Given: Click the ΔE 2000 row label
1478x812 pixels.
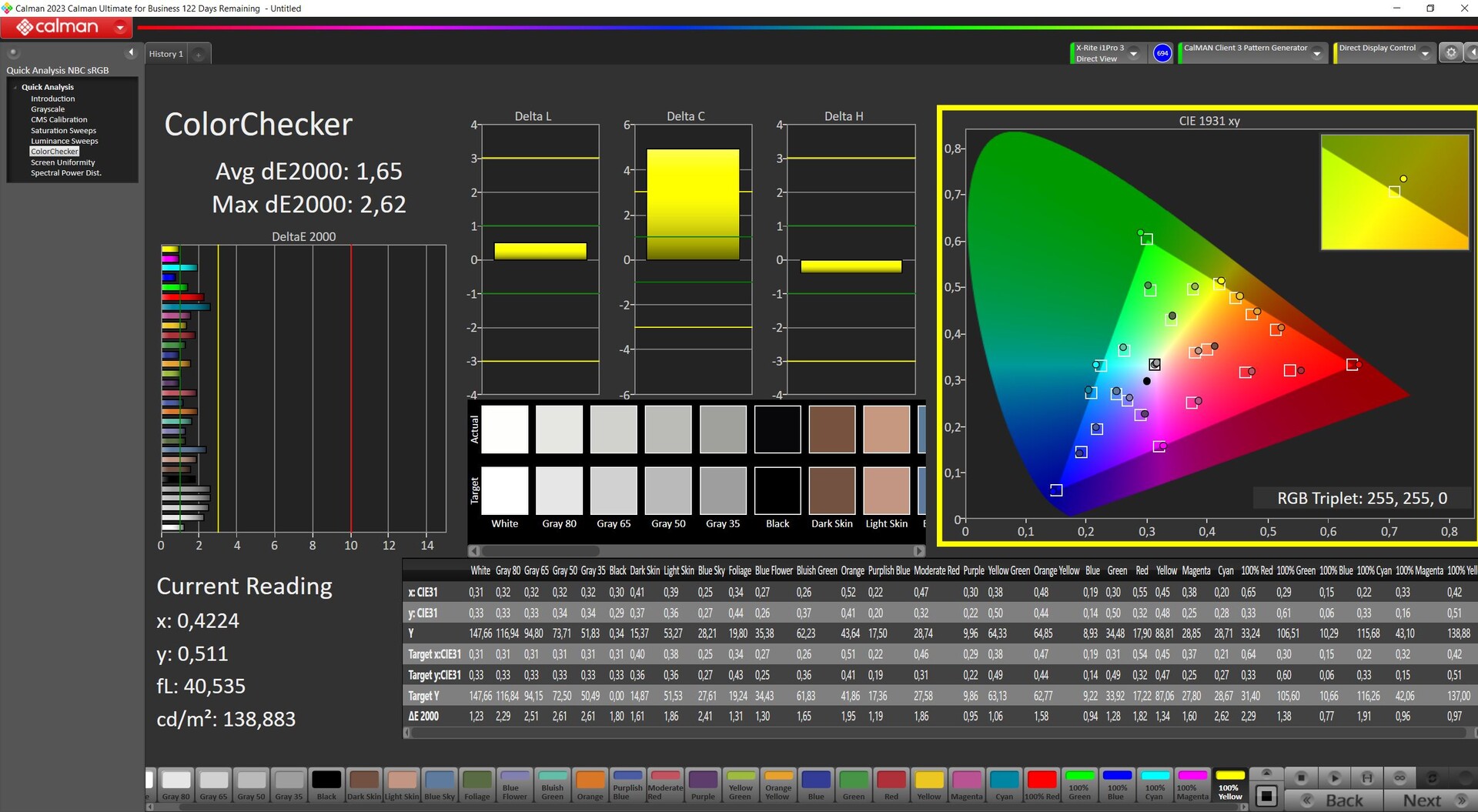Looking at the screenshot, I should (x=423, y=716).
